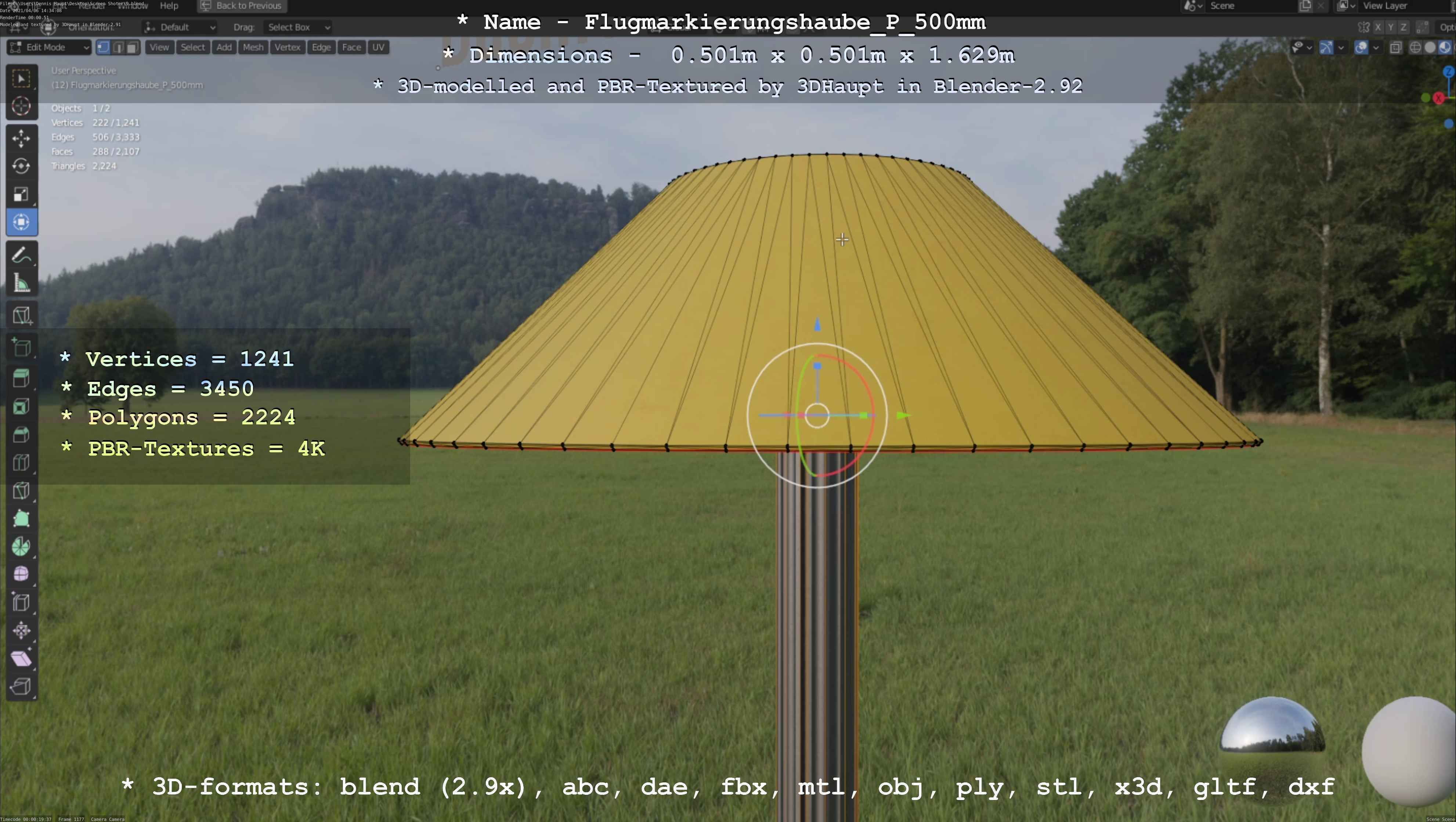Viewport: 1456px width, 822px height.
Task: Expand the overlays options dropdown arrow
Action: [x=1376, y=47]
